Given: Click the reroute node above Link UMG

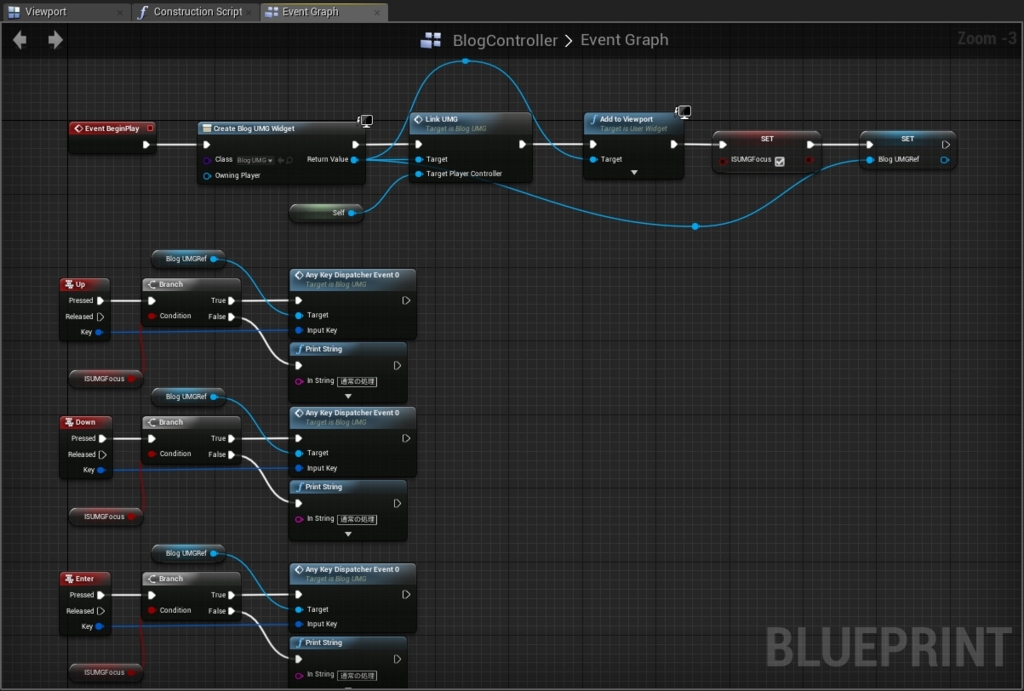Looking at the screenshot, I should (x=466, y=61).
